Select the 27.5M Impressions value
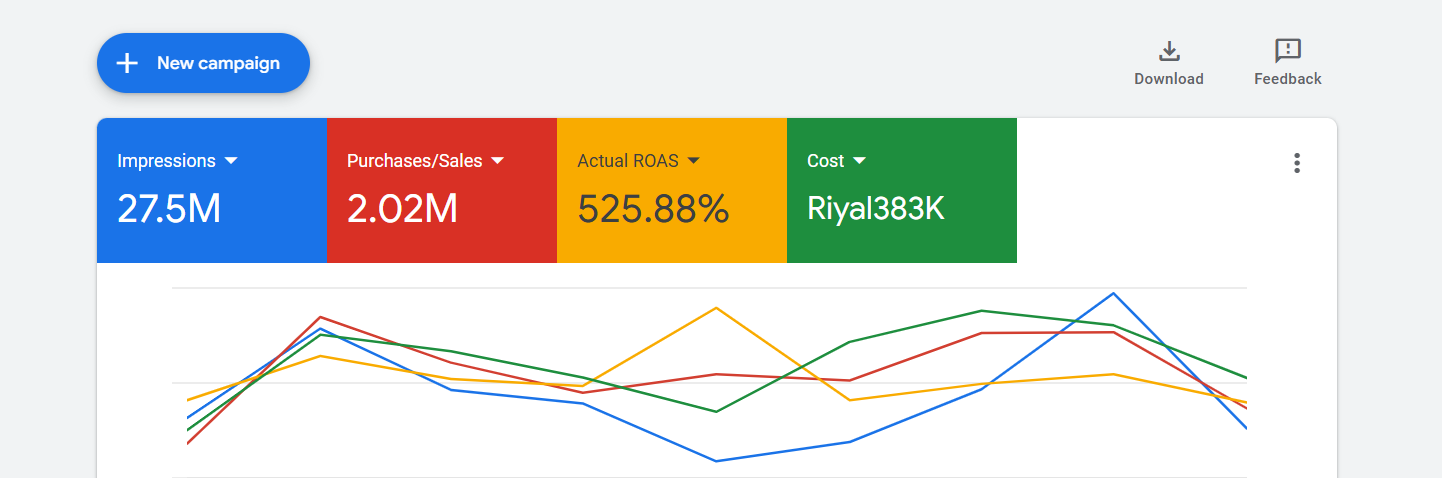1442x478 pixels. (x=168, y=209)
